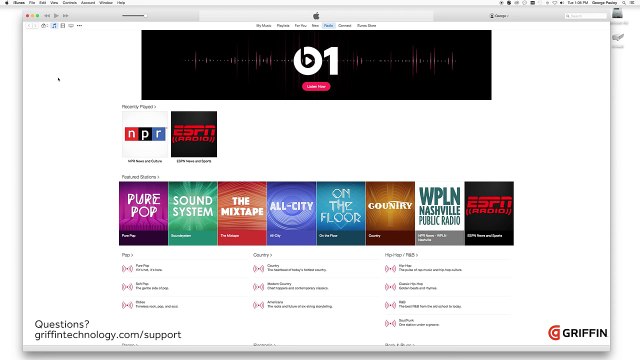The image size is (640, 360).
Task: Play the Modern Country station icon
Action: pyautogui.click(x=258, y=287)
